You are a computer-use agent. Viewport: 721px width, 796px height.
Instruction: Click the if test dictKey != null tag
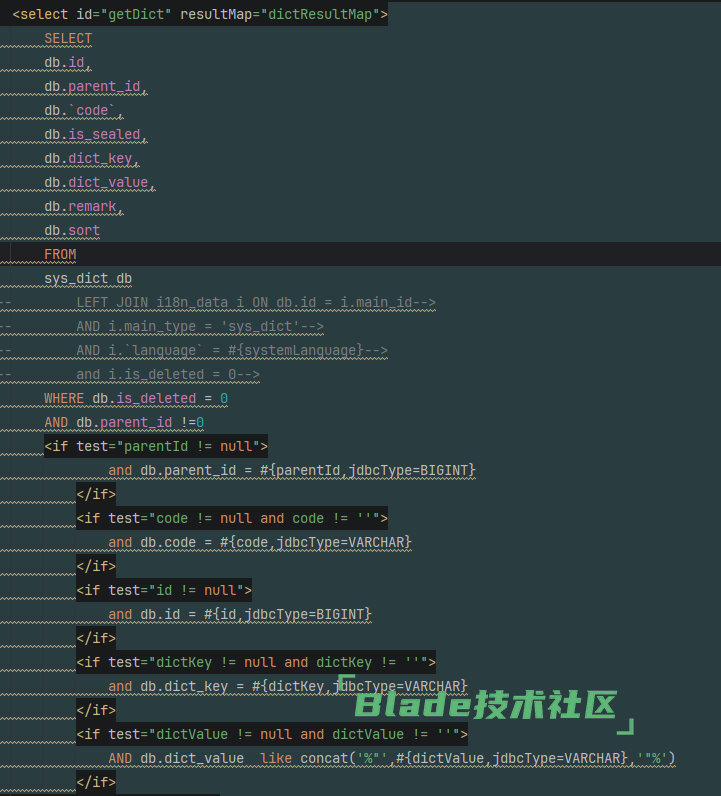[256, 662]
